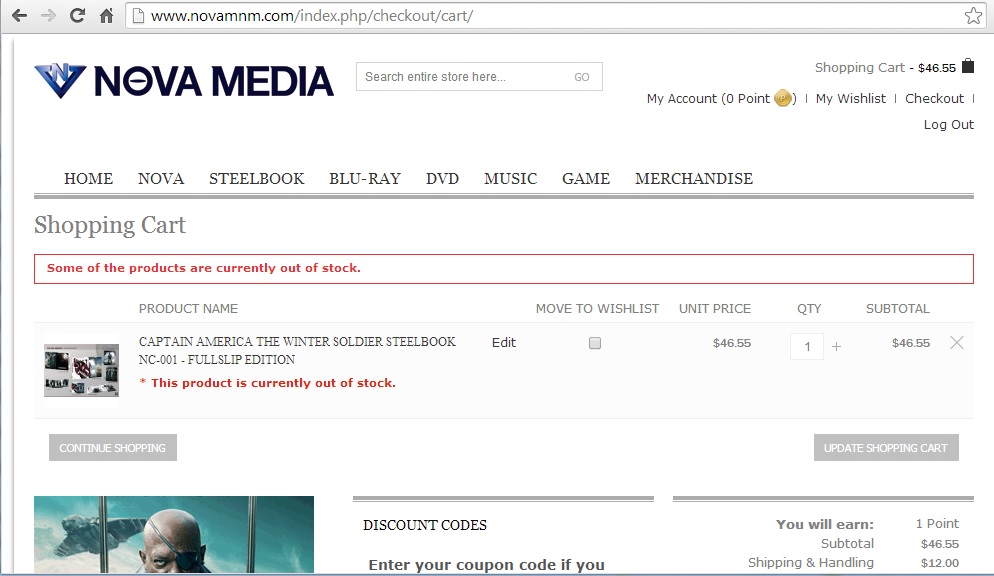Open Captain America Winter Soldier Steelbook product link

(297, 350)
